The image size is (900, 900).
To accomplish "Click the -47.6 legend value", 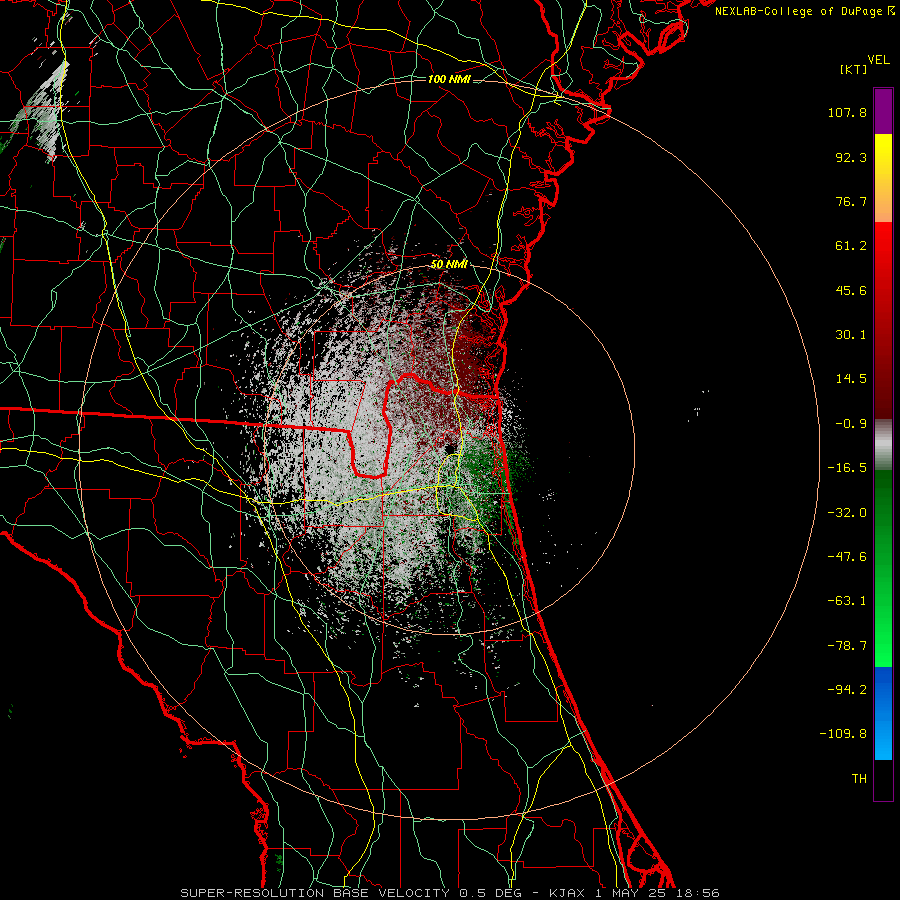I will (x=847, y=557).
